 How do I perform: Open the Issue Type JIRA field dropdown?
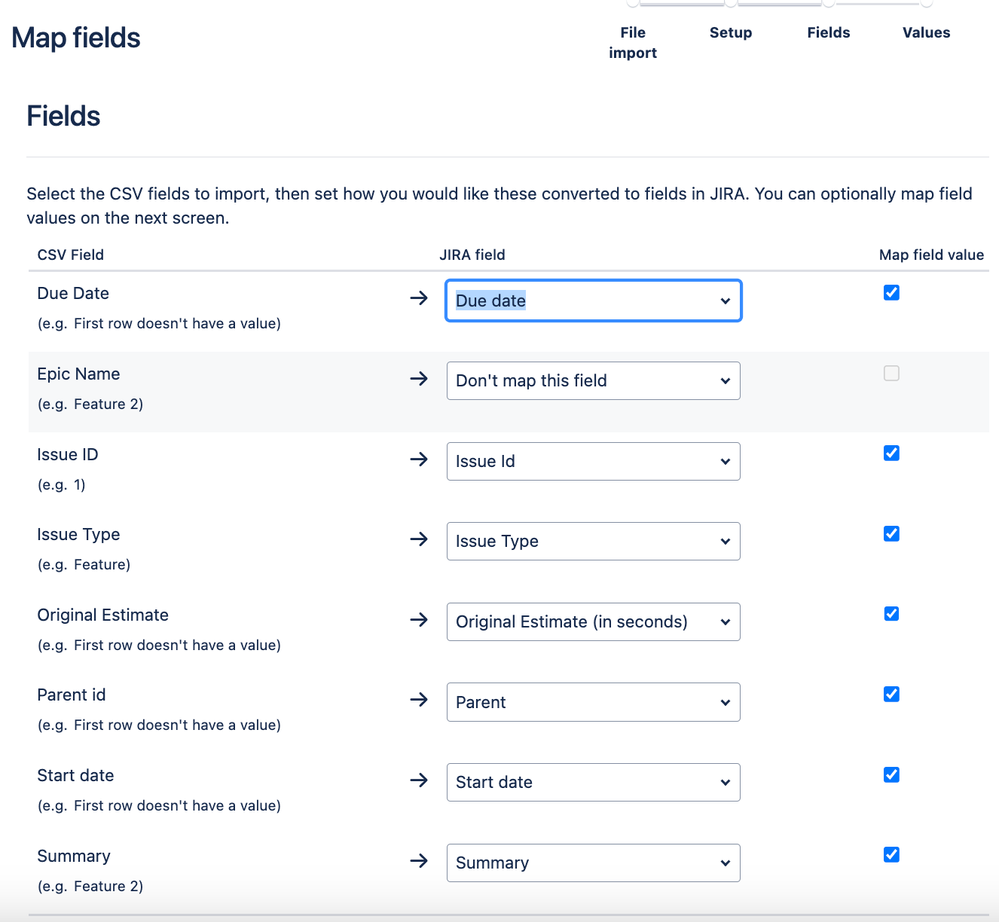[593, 541]
